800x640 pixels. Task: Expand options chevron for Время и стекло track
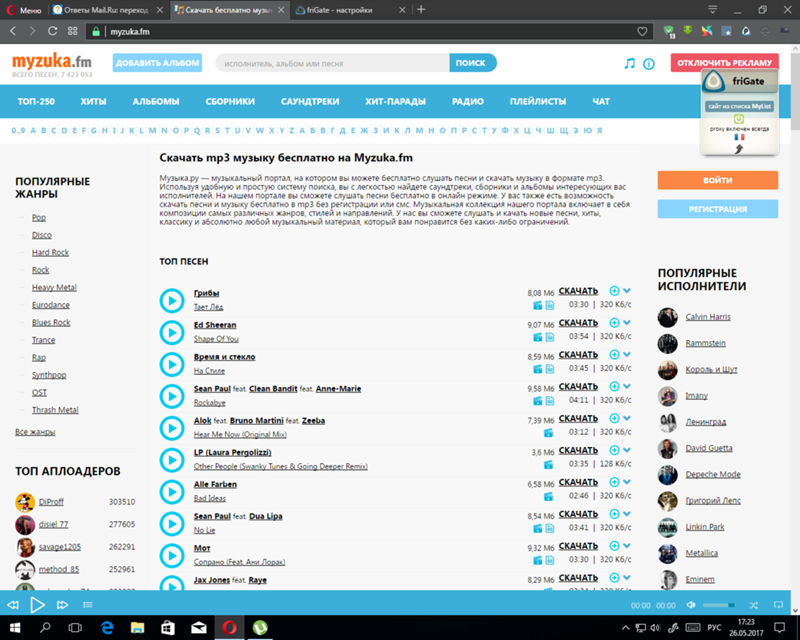pos(627,354)
